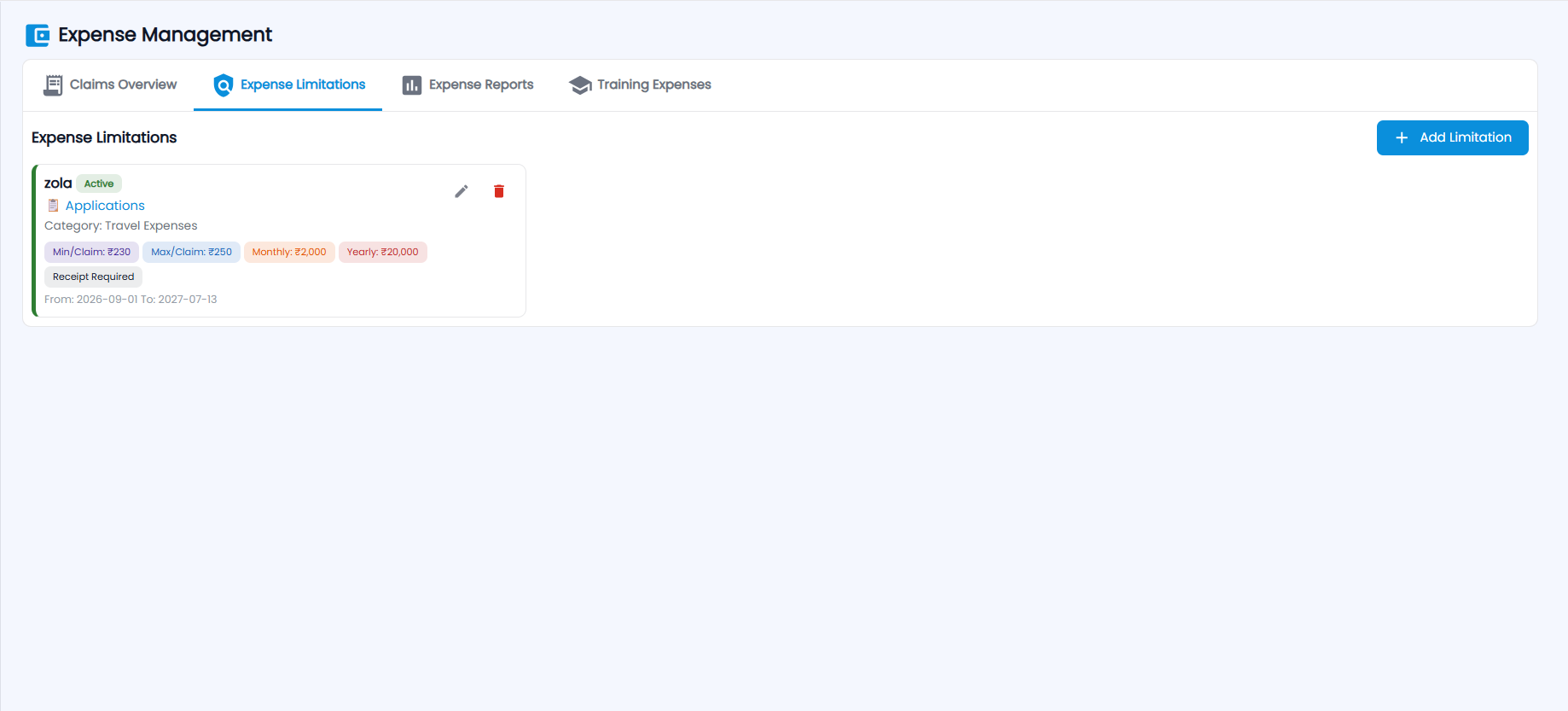The width and height of the screenshot is (1568, 711).
Task: Click the Receipt Required tag
Action: tap(94, 277)
